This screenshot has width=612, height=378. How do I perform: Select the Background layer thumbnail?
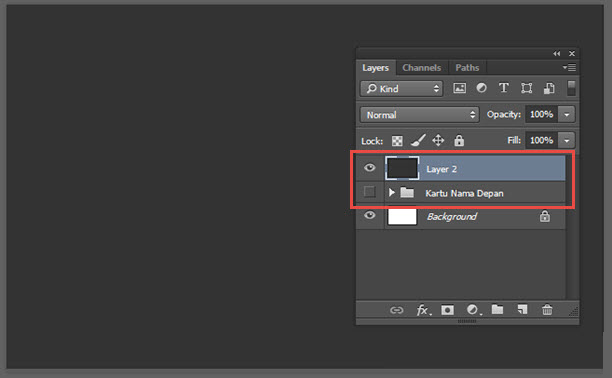pyautogui.click(x=402, y=216)
